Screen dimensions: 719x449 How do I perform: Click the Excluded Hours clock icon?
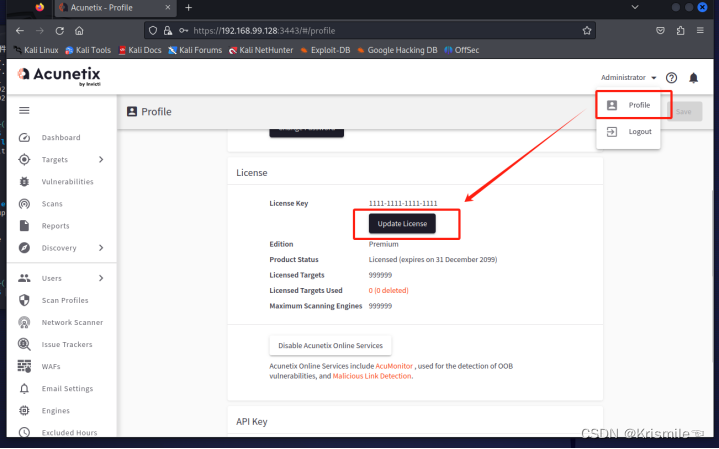point(24,432)
